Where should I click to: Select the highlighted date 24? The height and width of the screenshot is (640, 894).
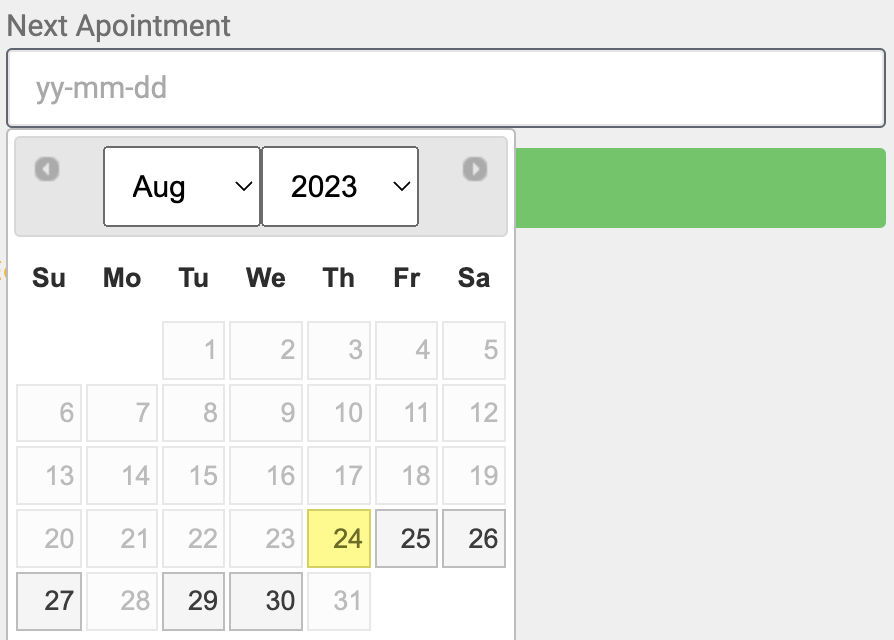339,539
